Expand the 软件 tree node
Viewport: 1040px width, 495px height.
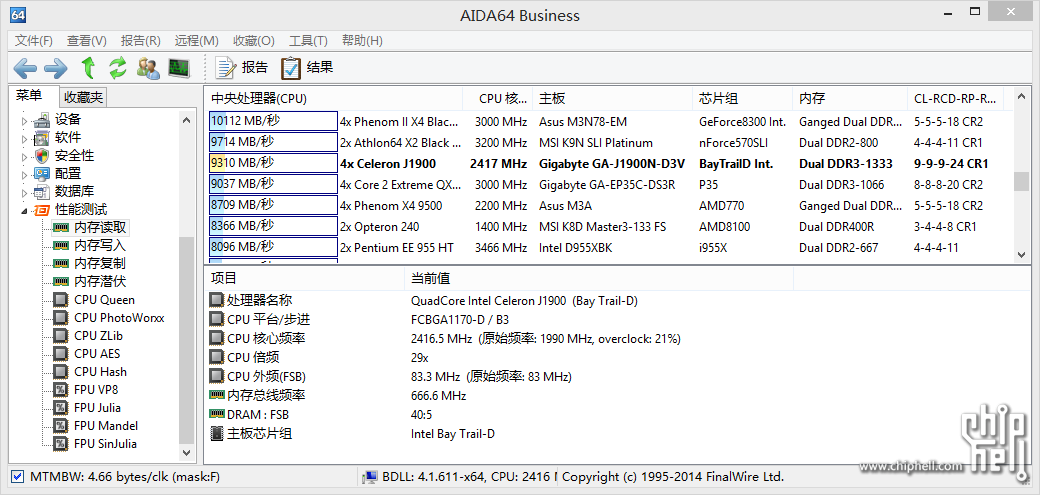pyautogui.click(x=25, y=139)
